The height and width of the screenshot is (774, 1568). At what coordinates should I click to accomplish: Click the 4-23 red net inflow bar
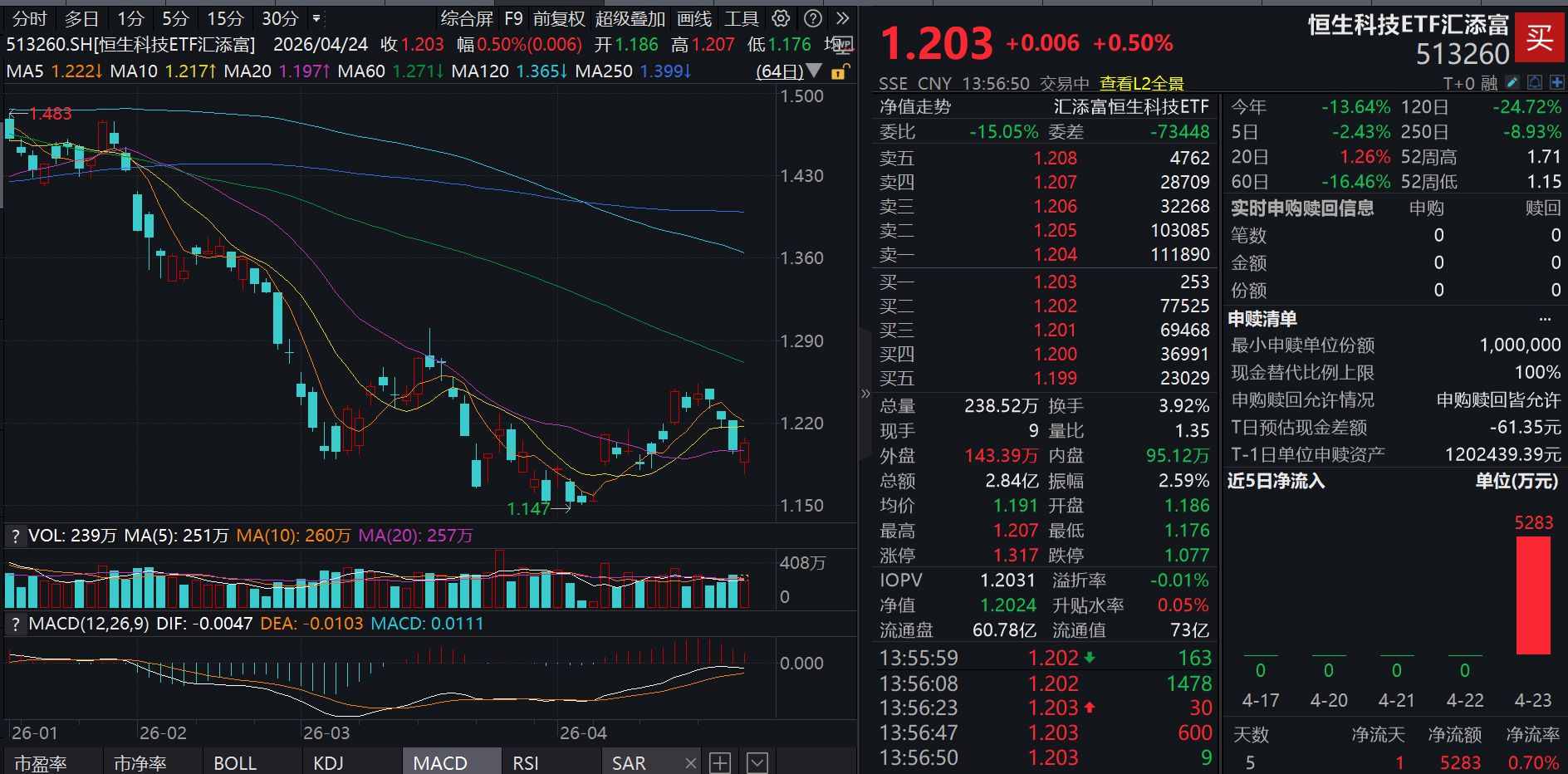(x=1533, y=595)
